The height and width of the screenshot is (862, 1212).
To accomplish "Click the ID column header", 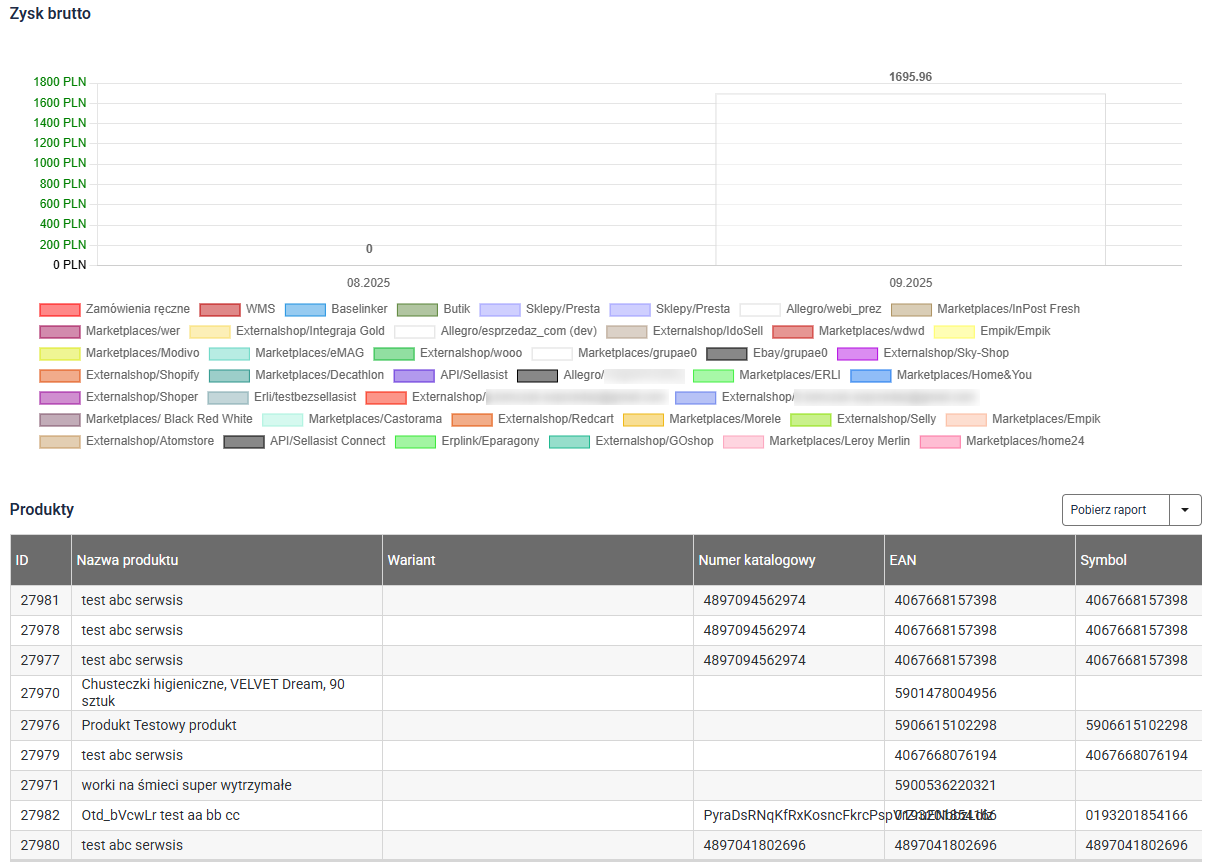I will tap(22, 560).
